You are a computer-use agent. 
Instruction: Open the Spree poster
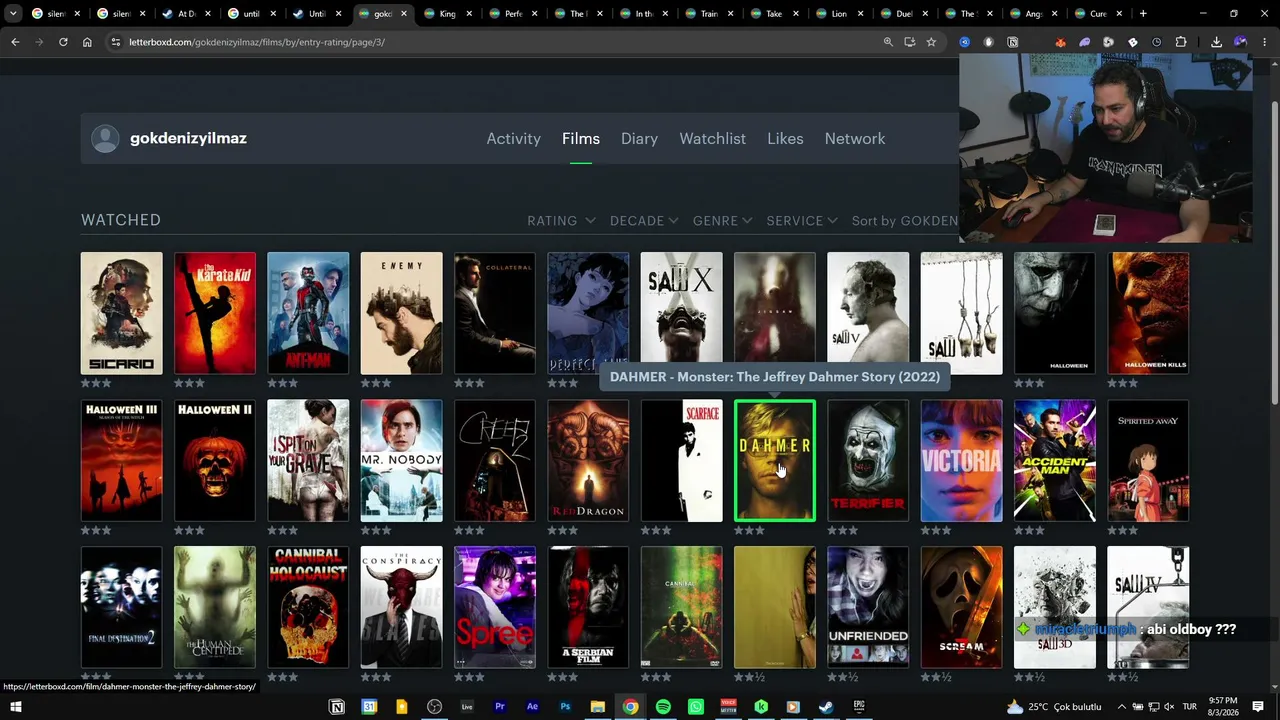495,608
